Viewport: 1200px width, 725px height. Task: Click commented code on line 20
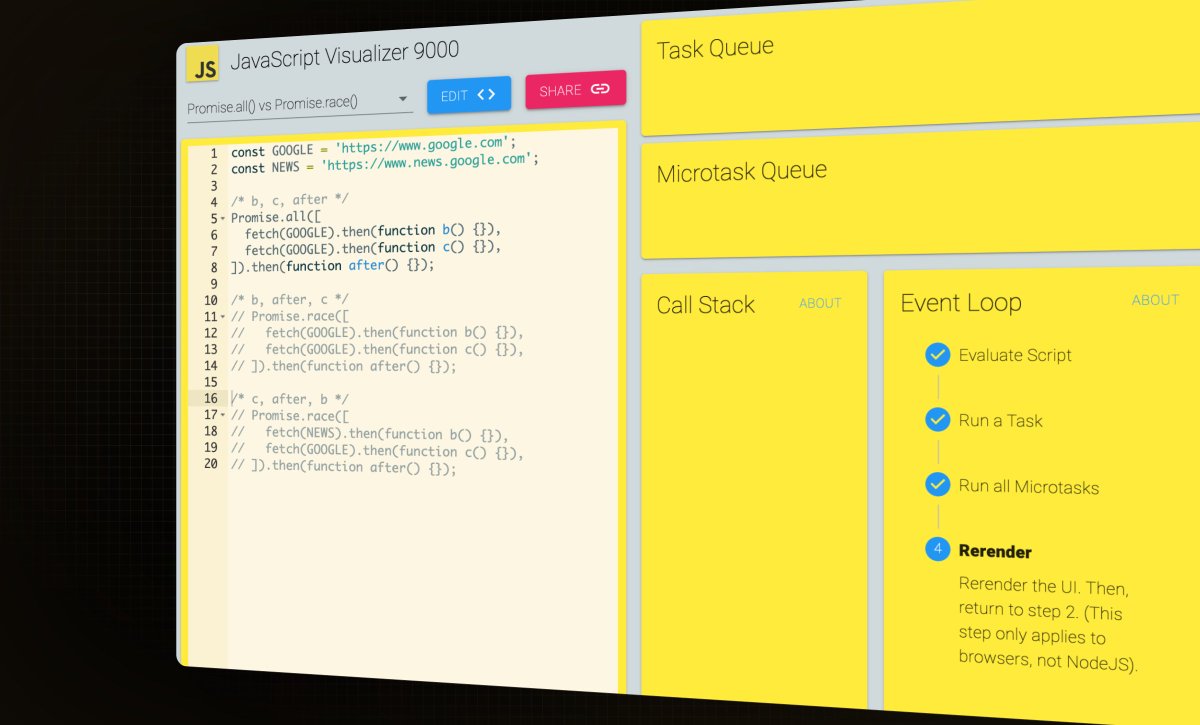point(343,467)
